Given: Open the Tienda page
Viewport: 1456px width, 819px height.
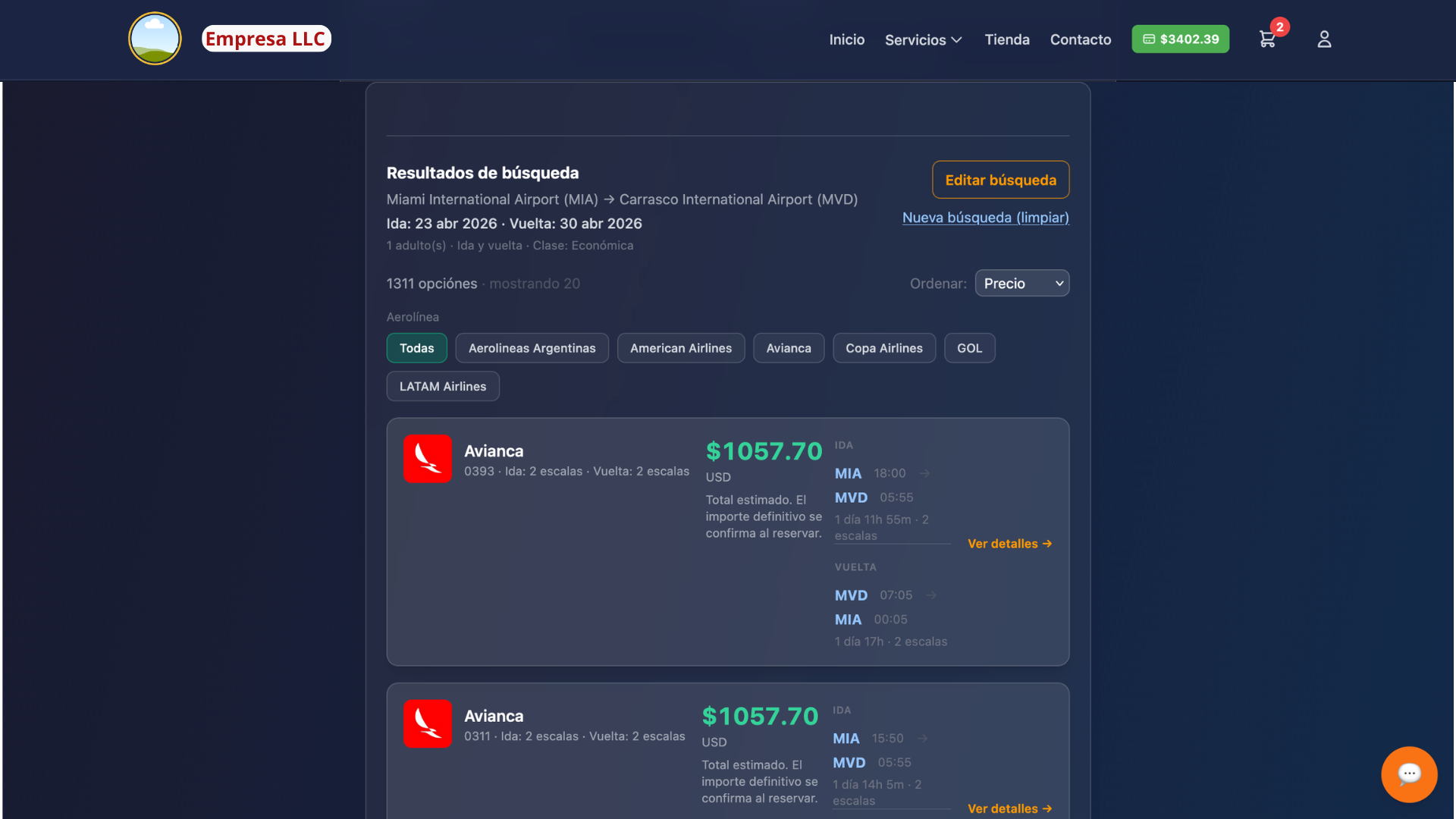Looking at the screenshot, I should point(1006,39).
